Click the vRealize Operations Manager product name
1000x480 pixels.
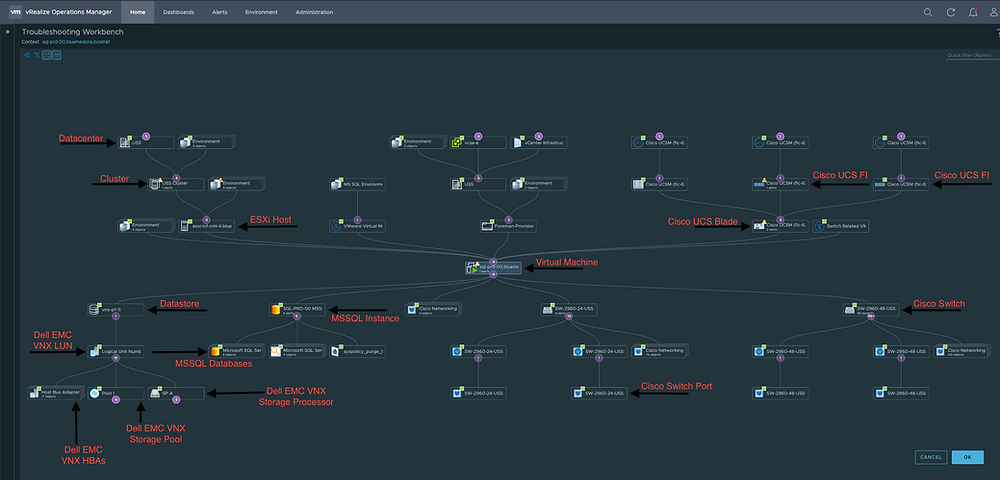coord(70,12)
